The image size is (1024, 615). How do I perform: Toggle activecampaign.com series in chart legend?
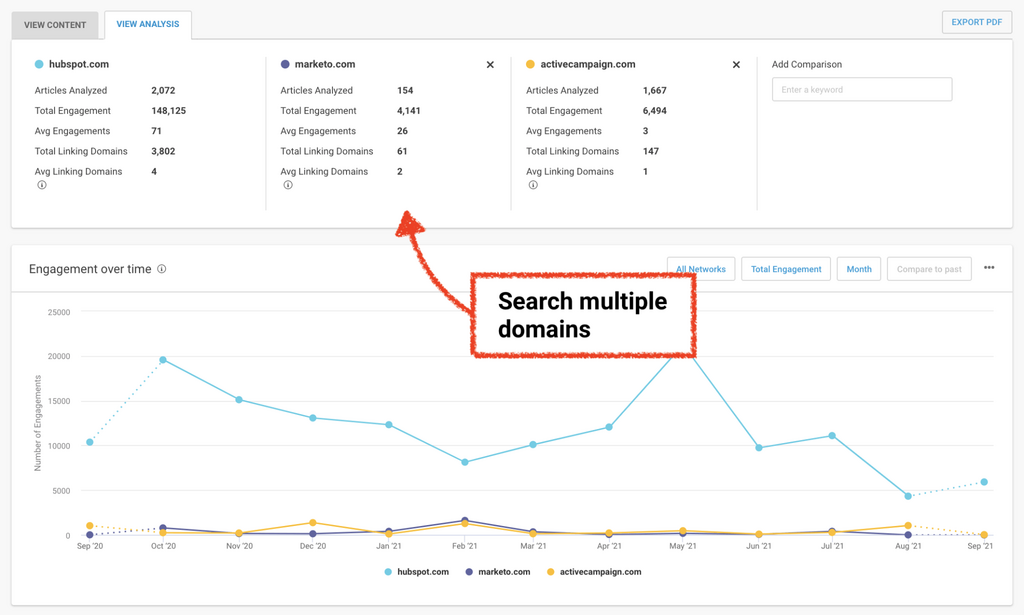594,572
